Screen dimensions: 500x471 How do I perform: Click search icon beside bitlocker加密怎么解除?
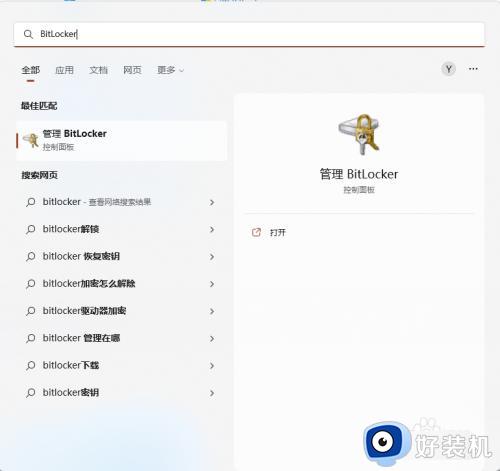click(31, 284)
